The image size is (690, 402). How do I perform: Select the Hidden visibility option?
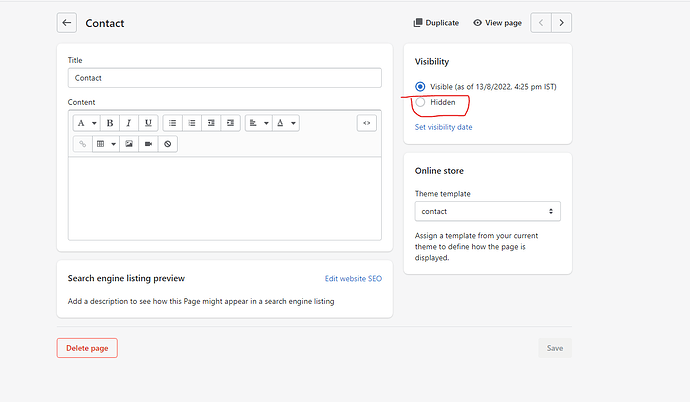point(420,102)
